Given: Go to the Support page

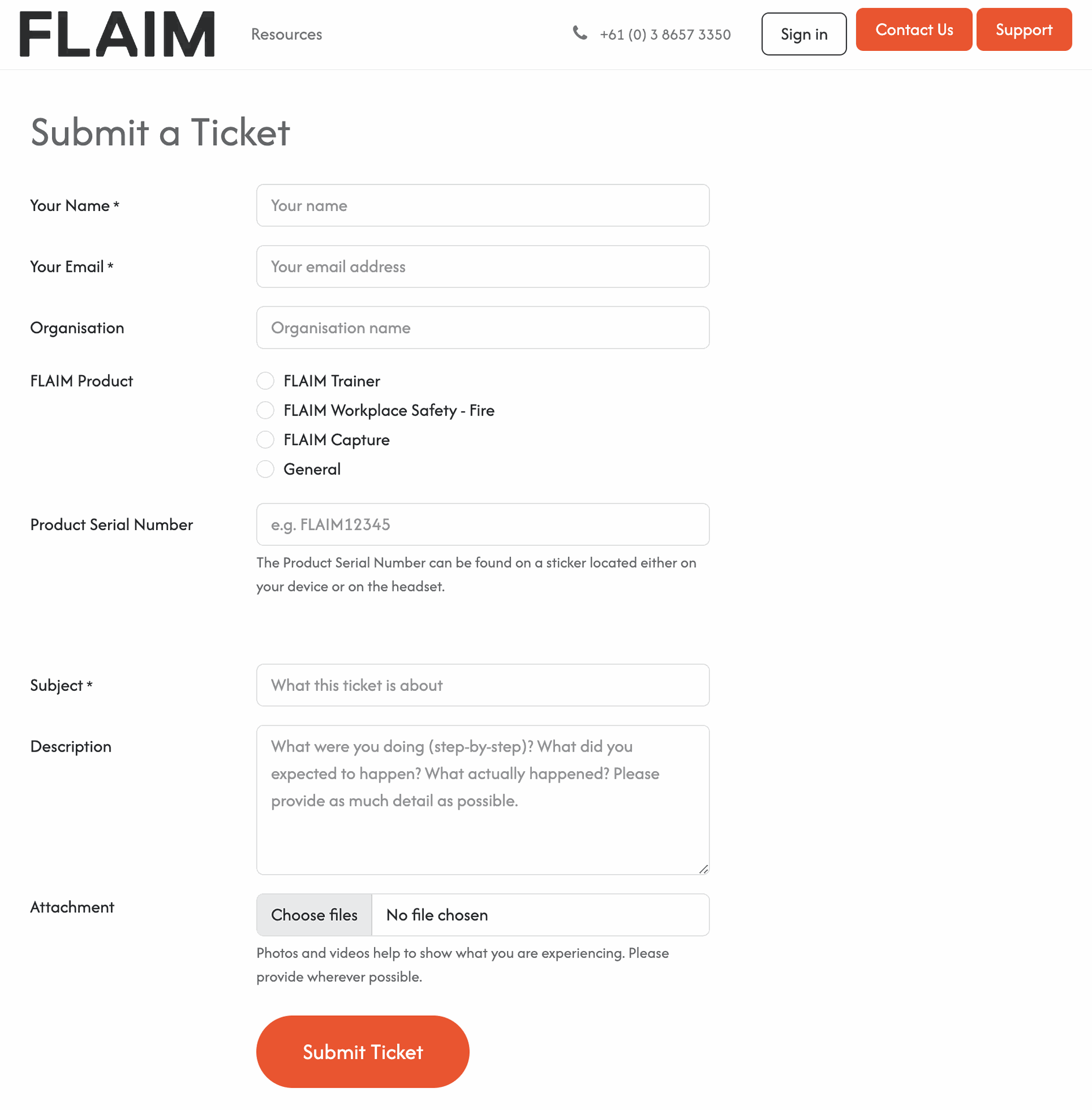Looking at the screenshot, I should (x=1023, y=29).
